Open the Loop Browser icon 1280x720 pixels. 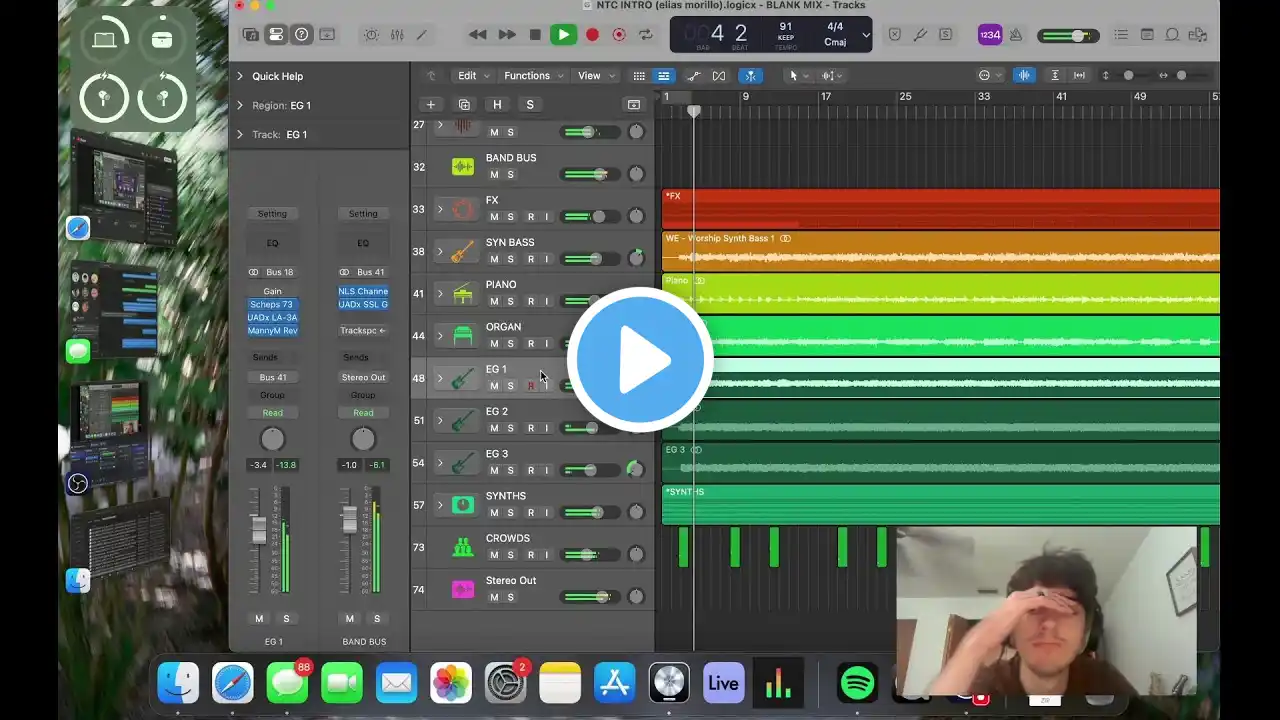(1172, 35)
